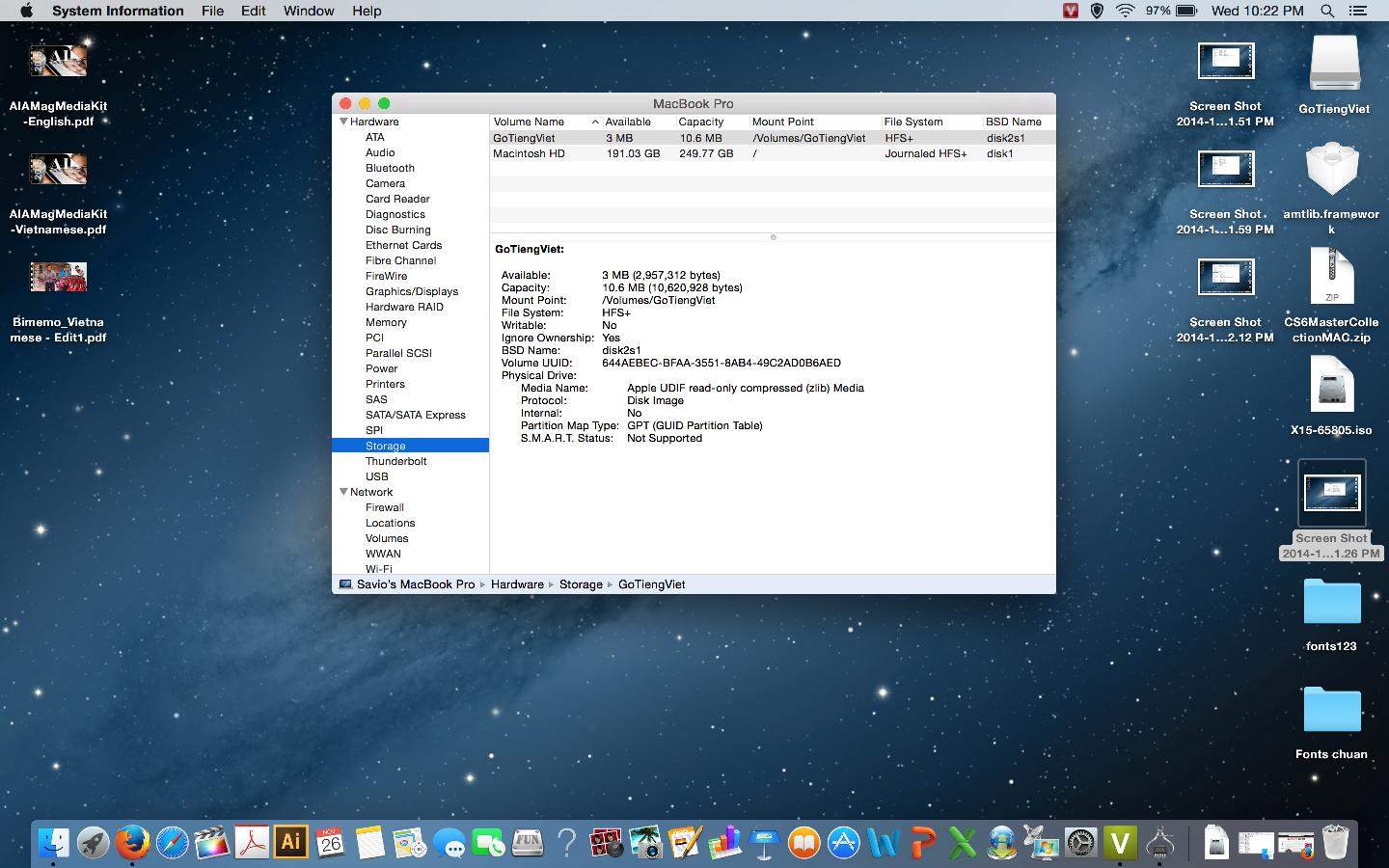Open Numbers chart icon in Dock
This screenshot has width=1389, height=868.
pos(724,843)
